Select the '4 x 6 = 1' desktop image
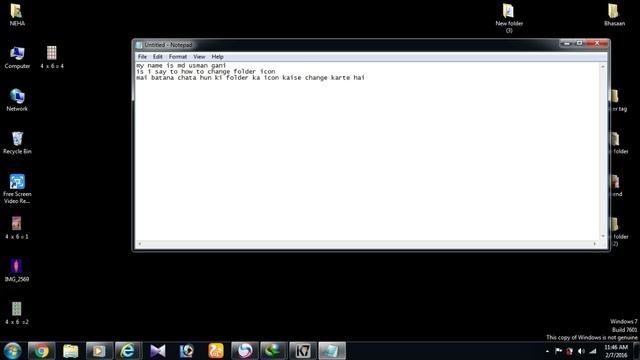The width and height of the screenshot is (640, 360). 17,228
